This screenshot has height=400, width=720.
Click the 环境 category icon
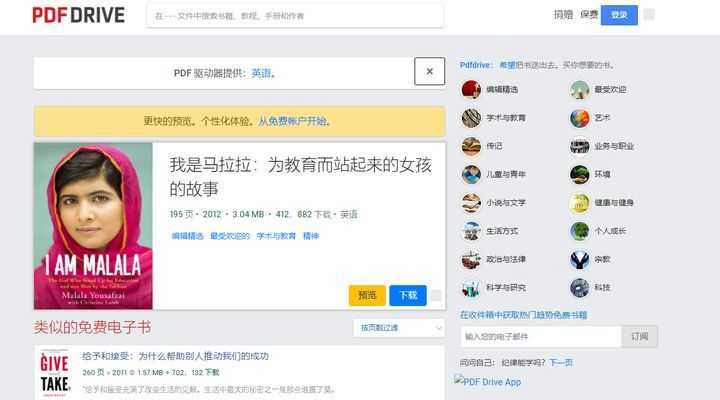point(579,175)
